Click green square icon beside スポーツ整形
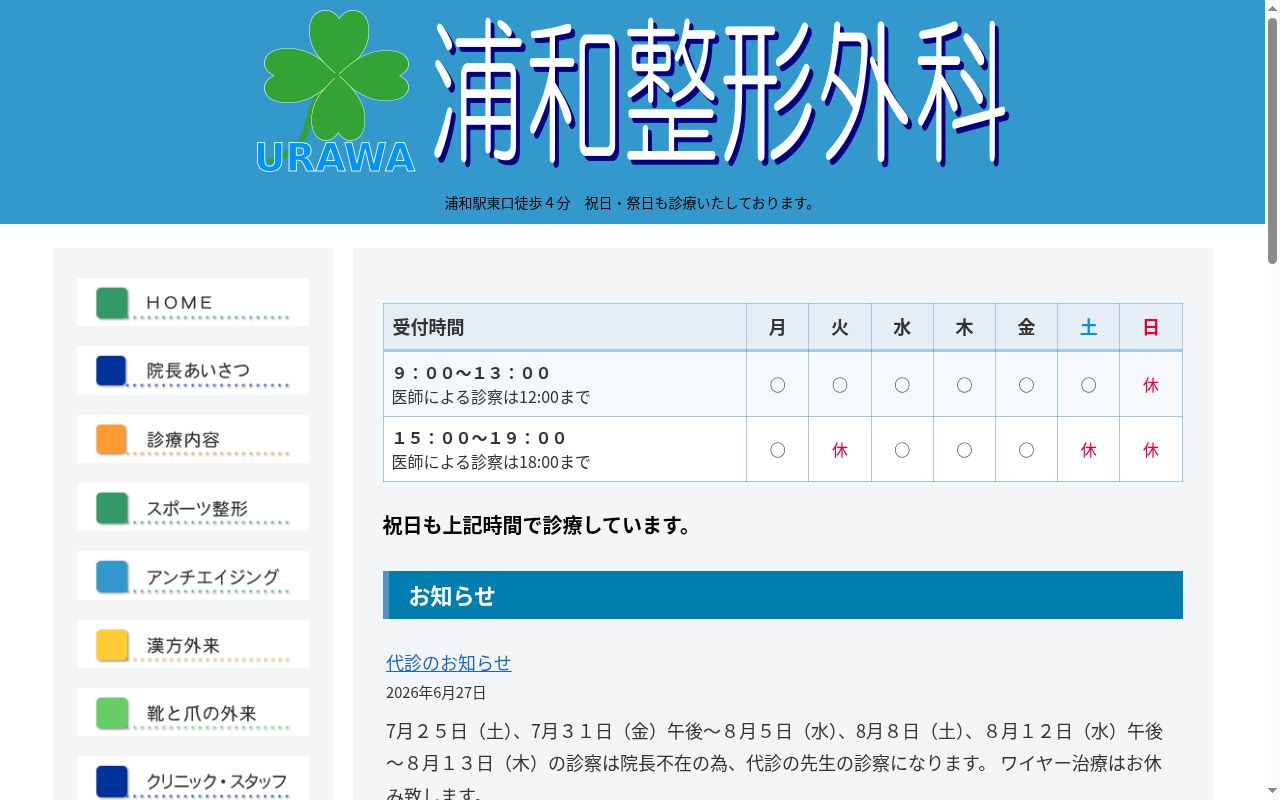The height and width of the screenshot is (800, 1280). [112, 508]
